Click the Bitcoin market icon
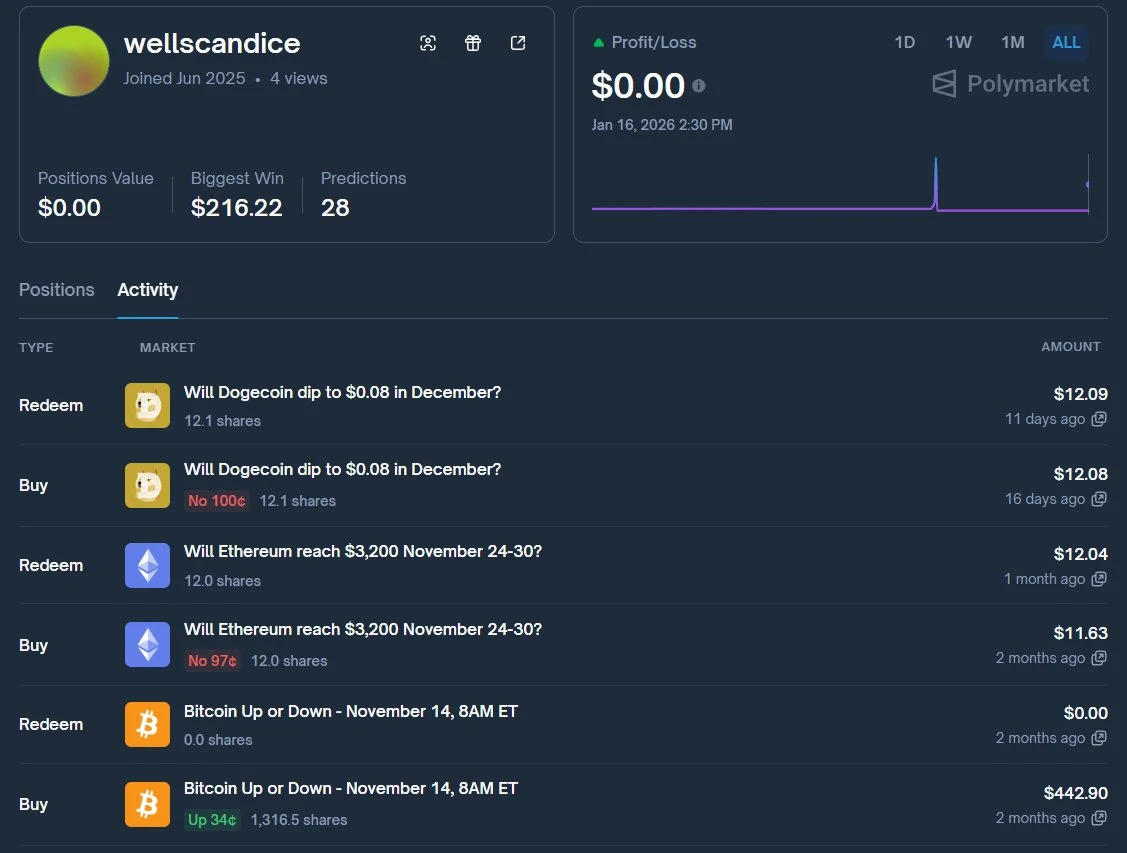This screenshot has width=1127, height=853. pyautogui.click(x=147, y=724)
